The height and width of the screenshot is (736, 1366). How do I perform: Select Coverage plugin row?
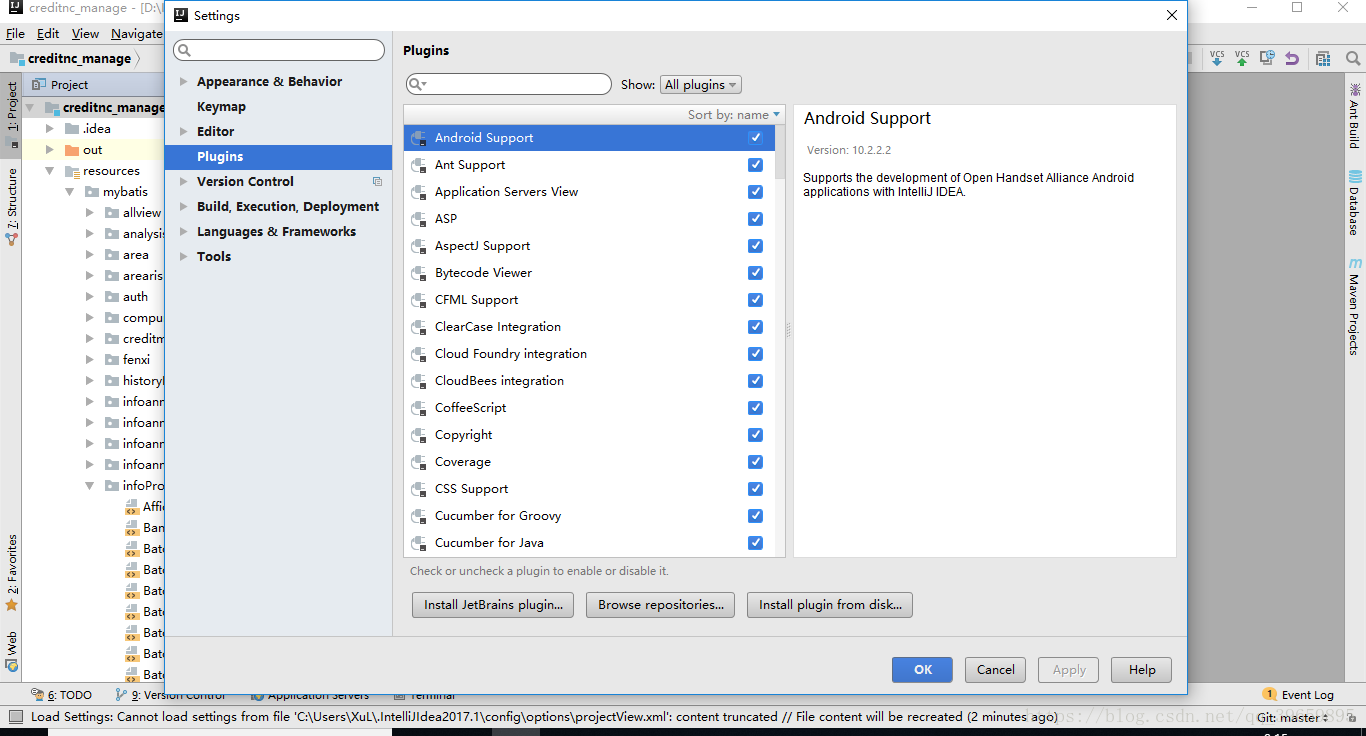(x=589, y=462)
